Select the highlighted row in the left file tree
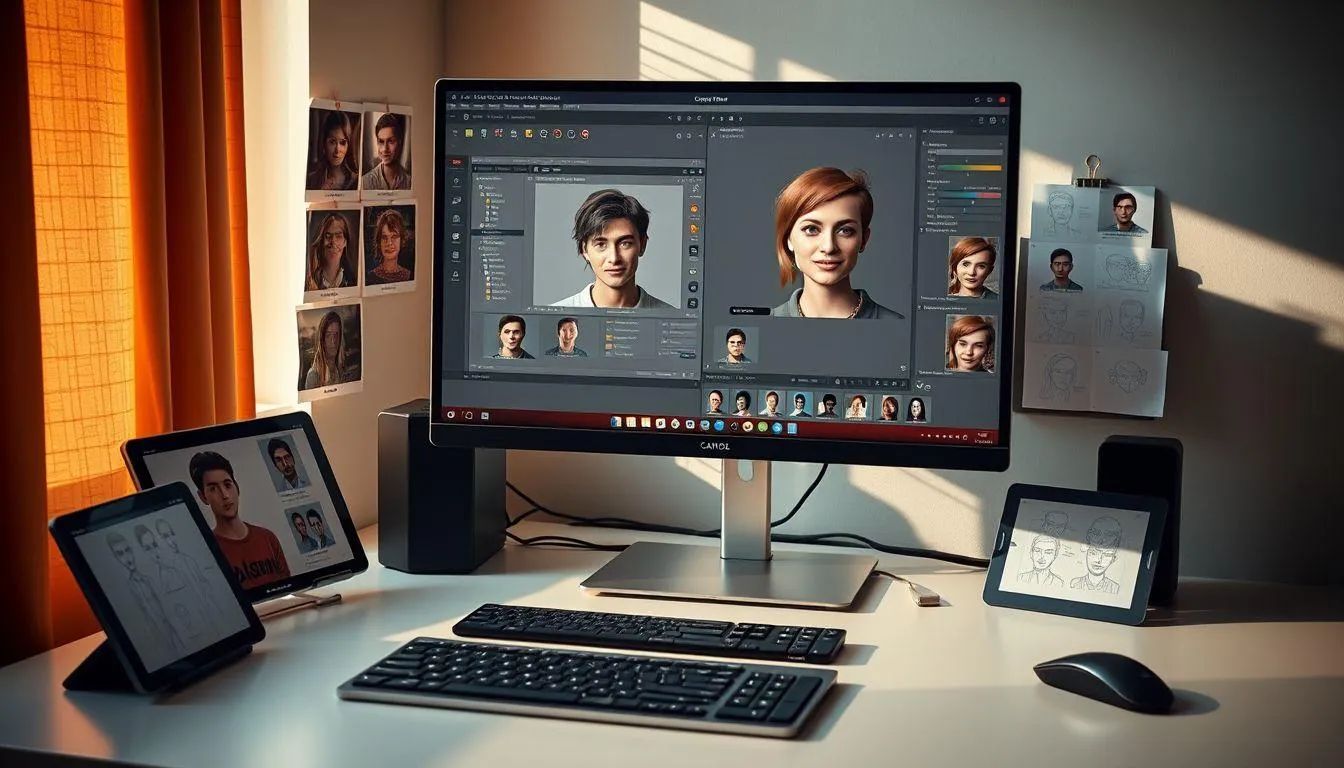The height and width of the screenshot is (768, 1344). (x=497, y=232)
